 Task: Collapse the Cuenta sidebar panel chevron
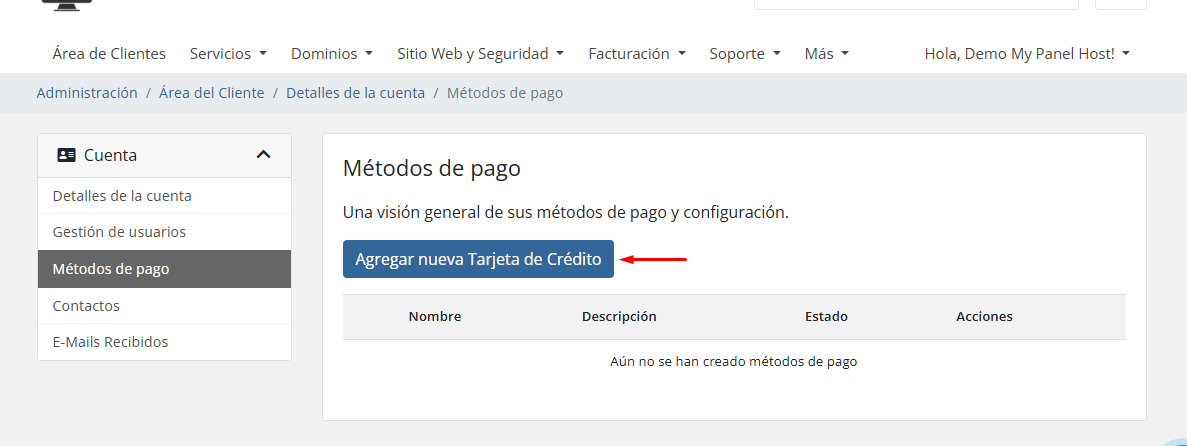(263, 155)
